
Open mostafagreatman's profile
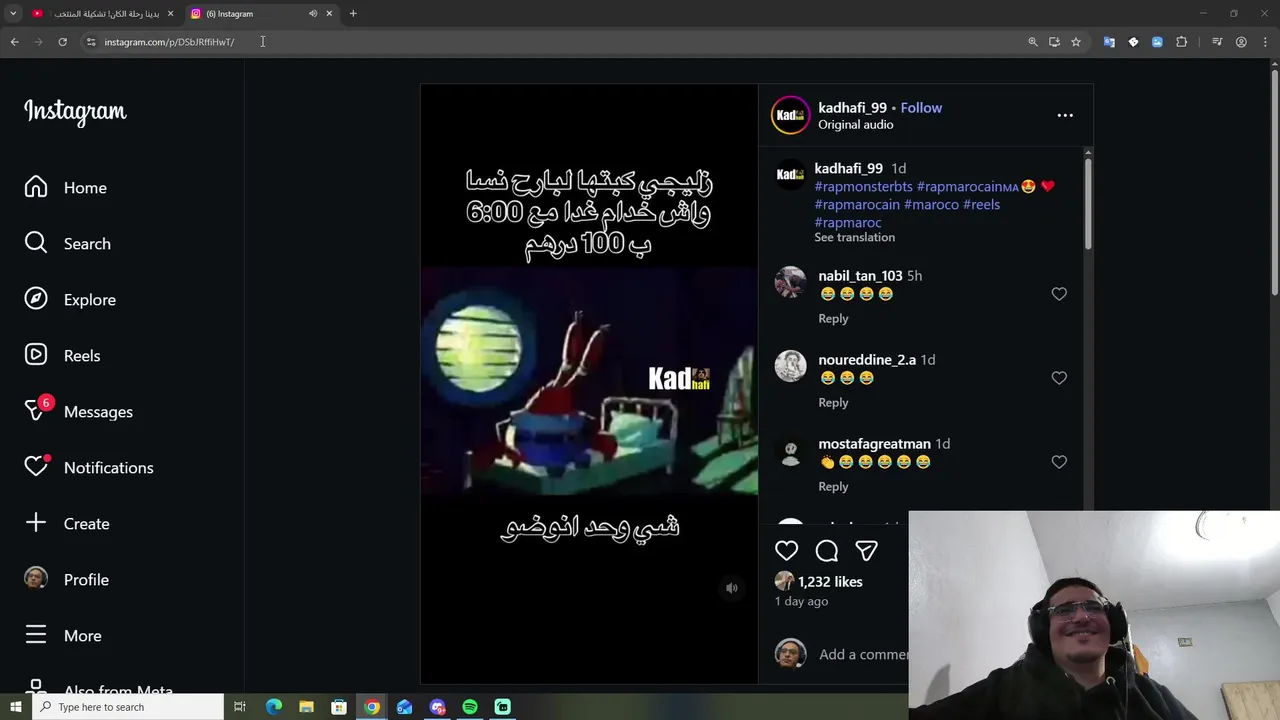coord(874,444)
